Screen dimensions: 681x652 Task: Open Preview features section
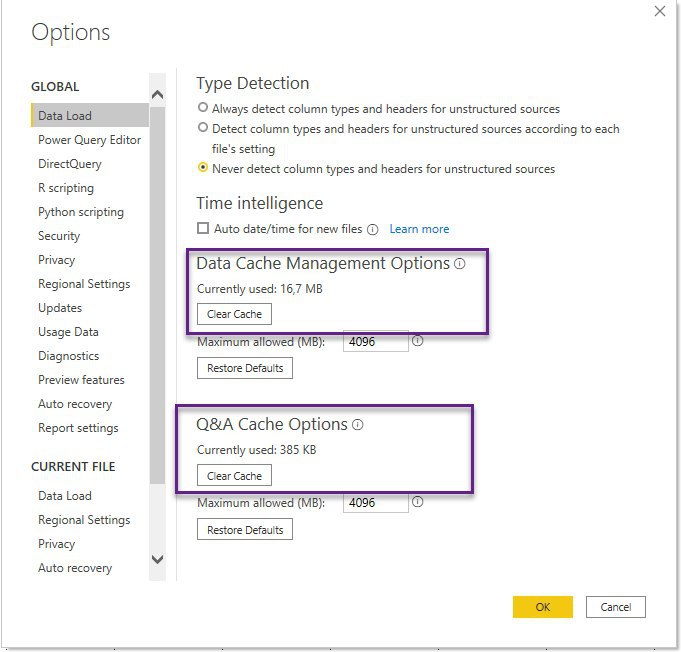[x=81, y=380]
